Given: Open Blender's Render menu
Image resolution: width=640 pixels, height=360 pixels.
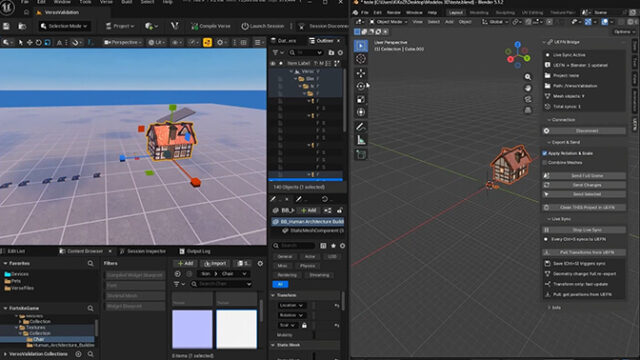Looking at the screenshot, I should point(393,13).
